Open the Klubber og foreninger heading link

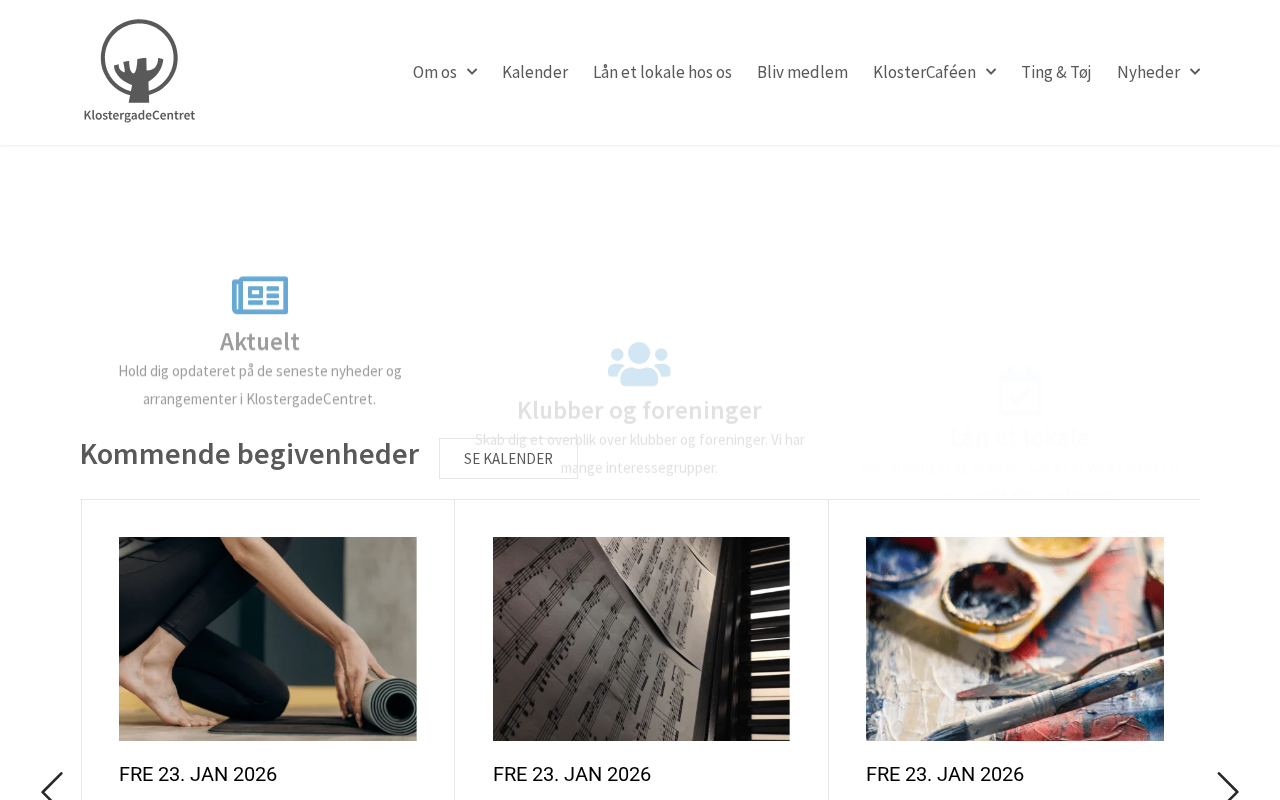639,410
